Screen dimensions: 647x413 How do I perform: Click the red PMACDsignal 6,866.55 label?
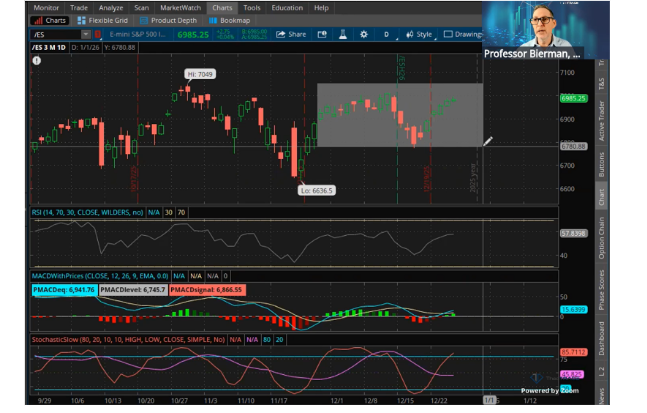[207, 290]
